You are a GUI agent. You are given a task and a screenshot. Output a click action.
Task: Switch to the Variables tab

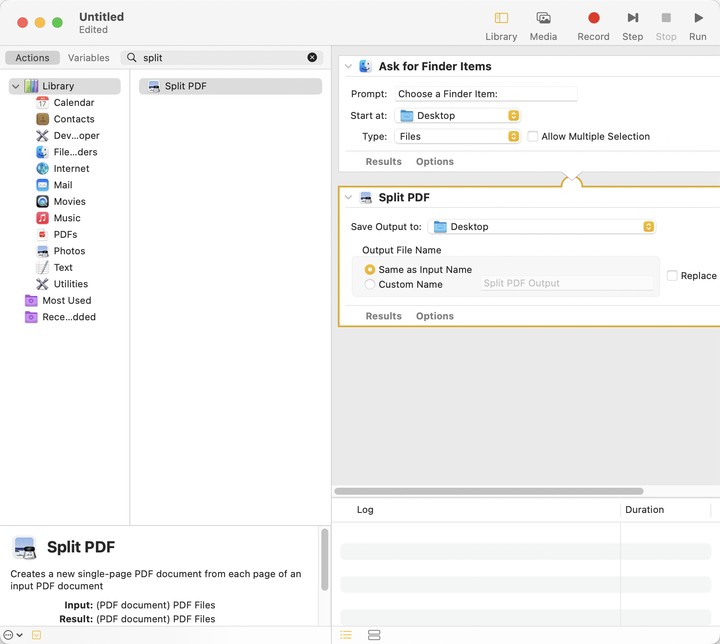tap(88, 58)
